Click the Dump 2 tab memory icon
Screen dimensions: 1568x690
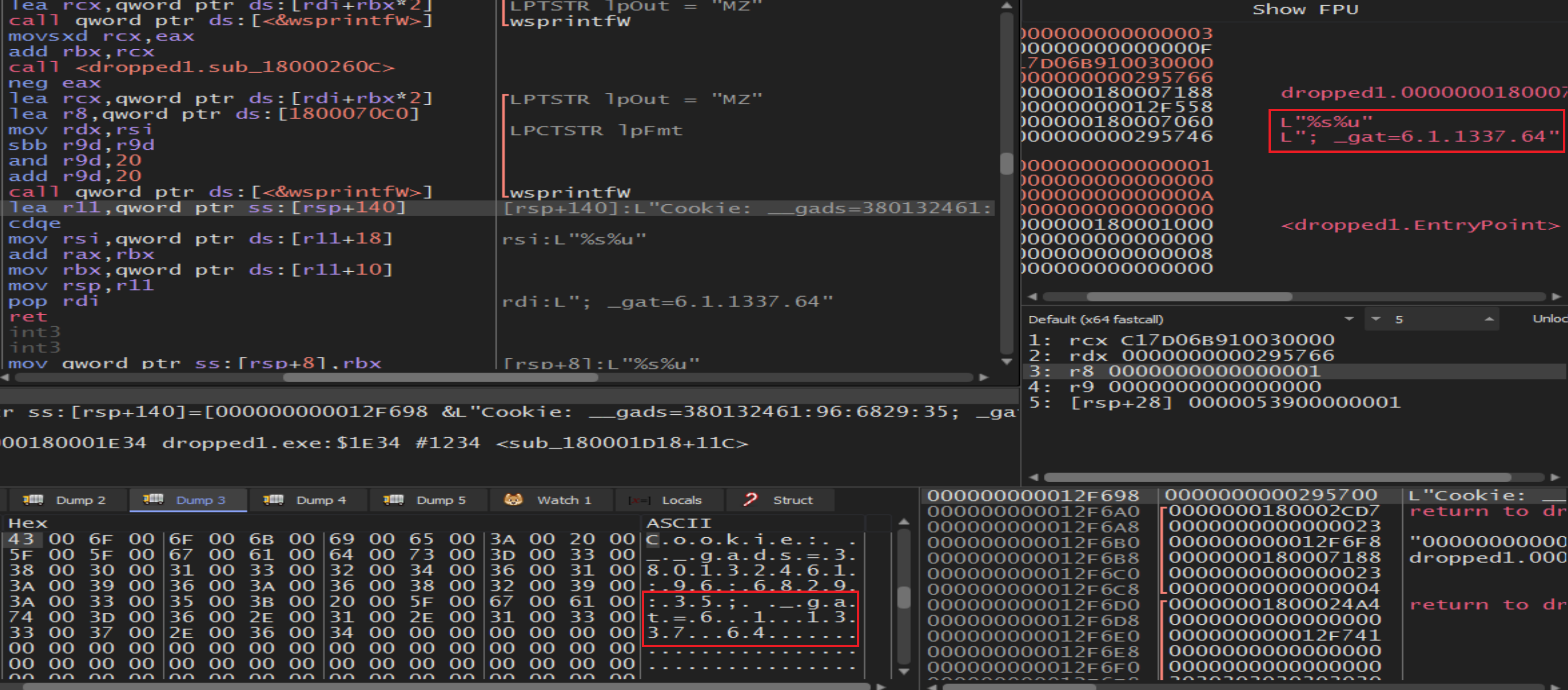pyautogui.click(x=33, y=500)
